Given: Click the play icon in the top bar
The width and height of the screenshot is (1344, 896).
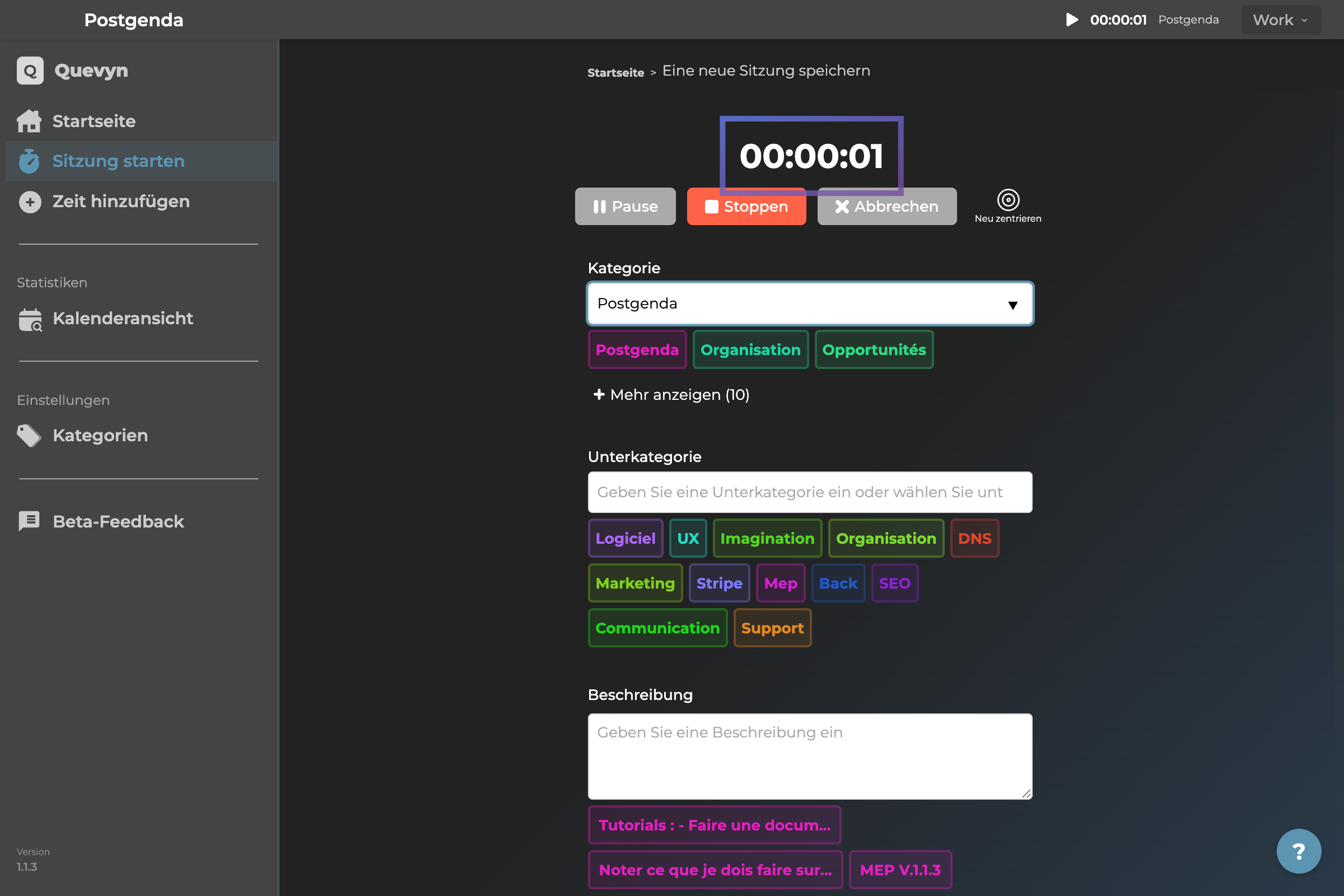Looking at the screenshot, I should point(1072,20).
